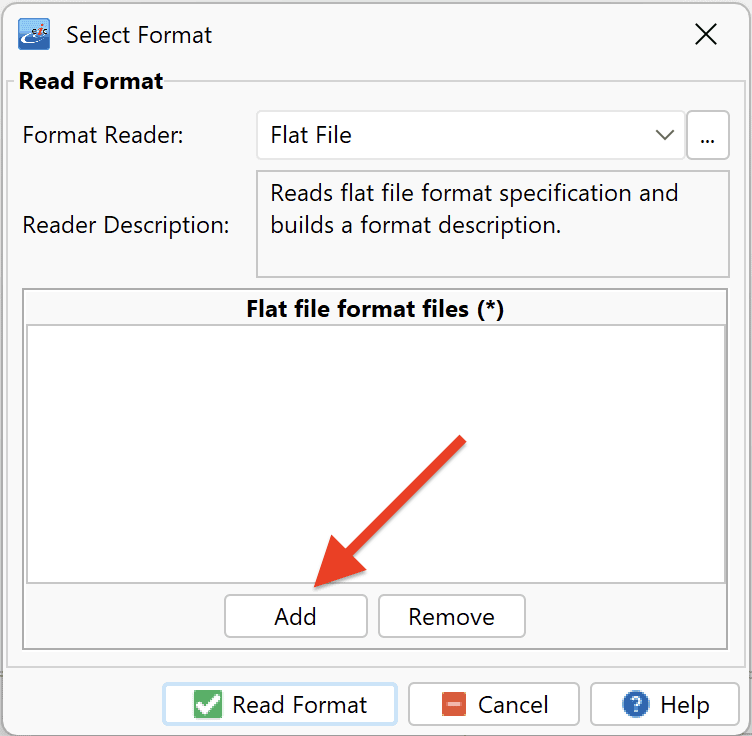Click the Flat file format files (*) header
This screenshot has height=736, width=752.
point(375,308)
